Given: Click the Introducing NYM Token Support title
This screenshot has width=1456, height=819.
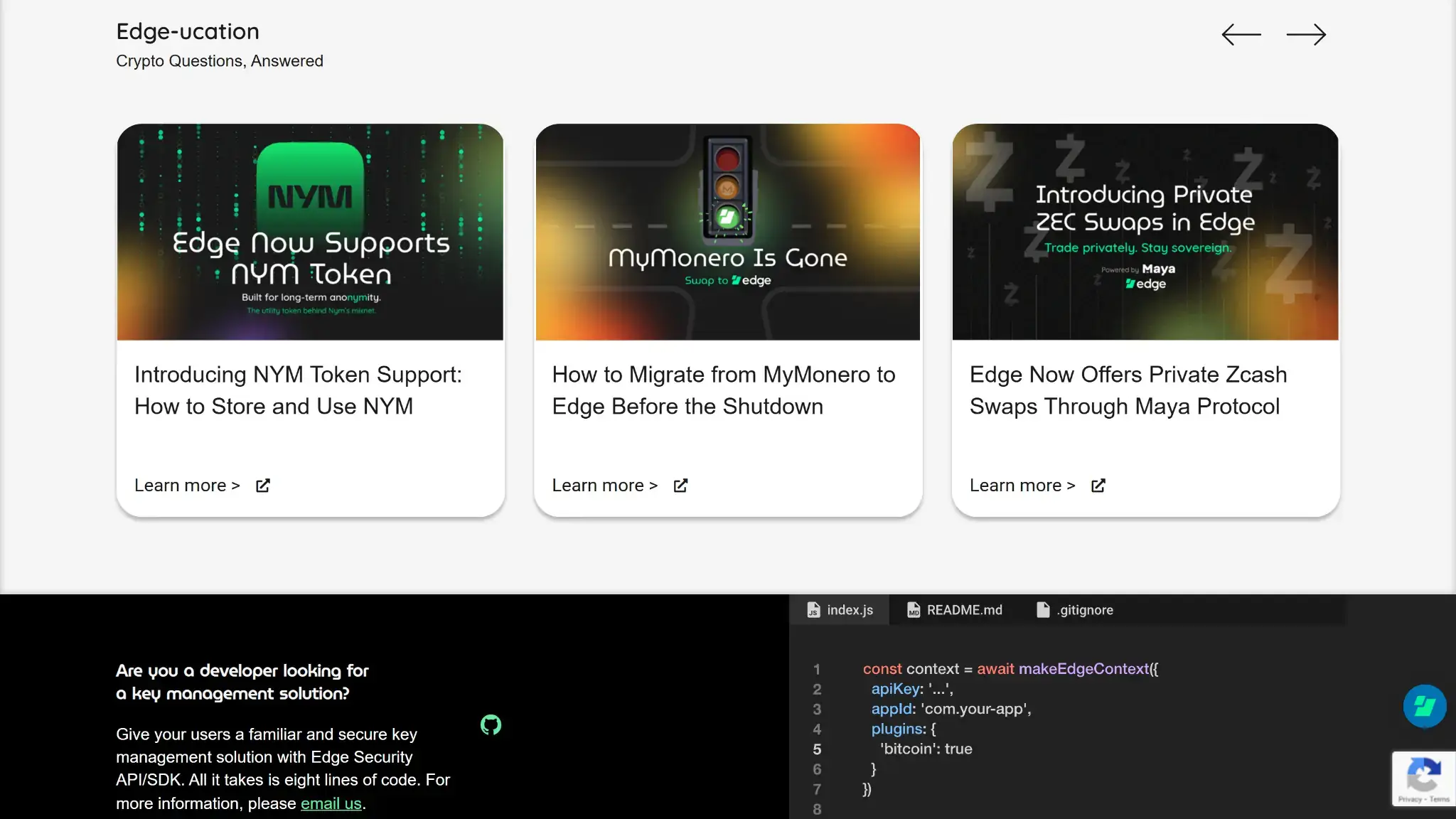Looking at the screenshot, I should (298, 390).
